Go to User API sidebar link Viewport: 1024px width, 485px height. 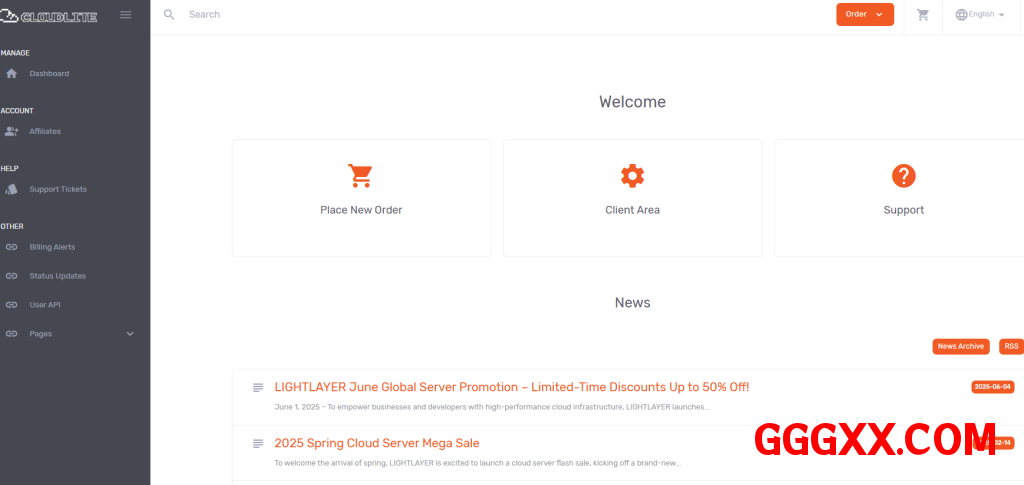[x=45, y=305]
